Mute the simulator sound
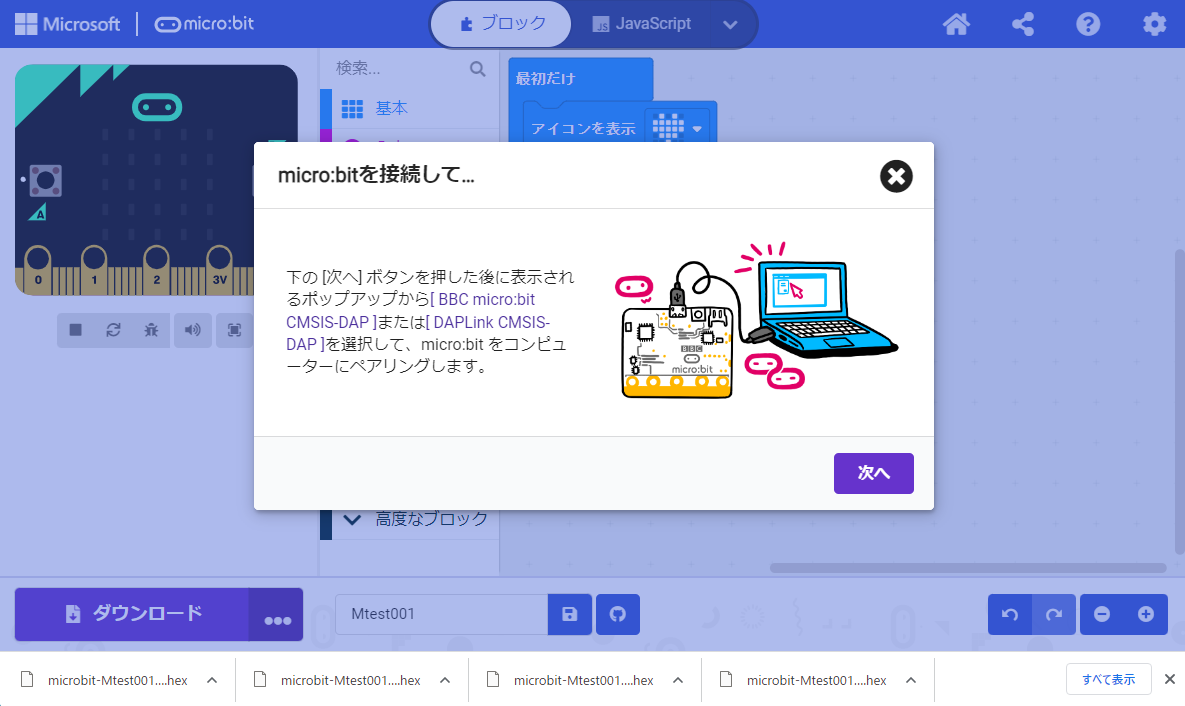The height and width of the screenshot is (706, 1185). [x=193, y=330]
